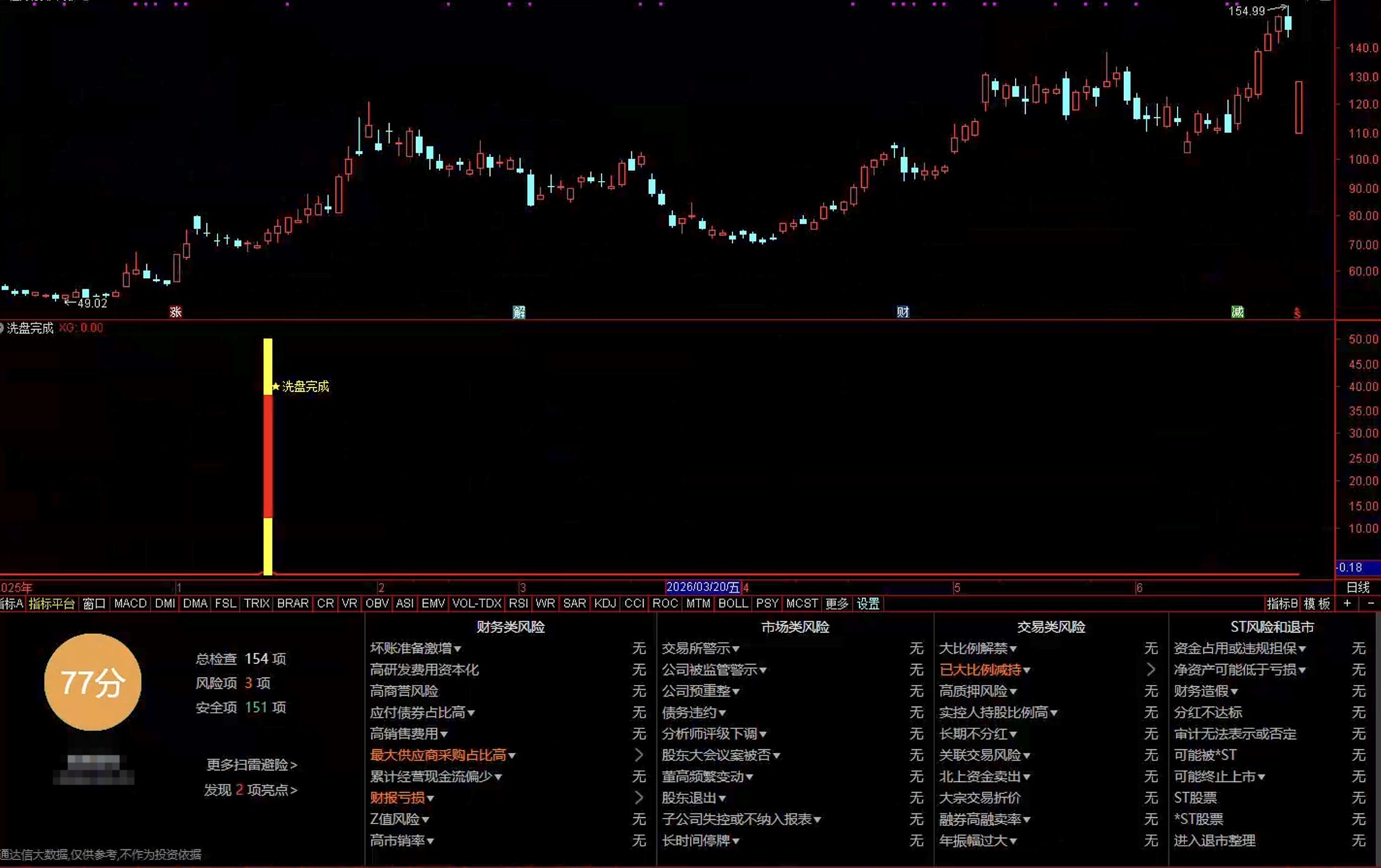Click the 交易类风险 column header
The width and height of the screenshot is (1381, 868).
(x=1051, y=627)
